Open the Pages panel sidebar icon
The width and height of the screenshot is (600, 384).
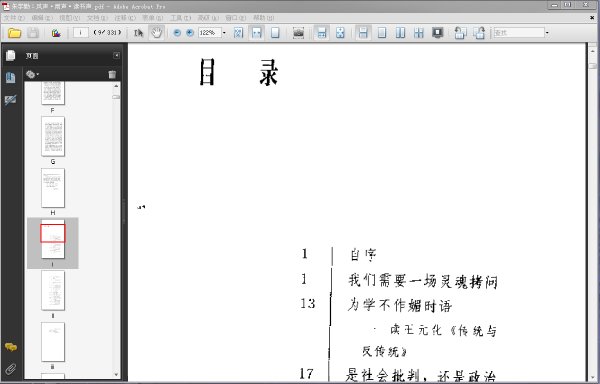(10, 56)
